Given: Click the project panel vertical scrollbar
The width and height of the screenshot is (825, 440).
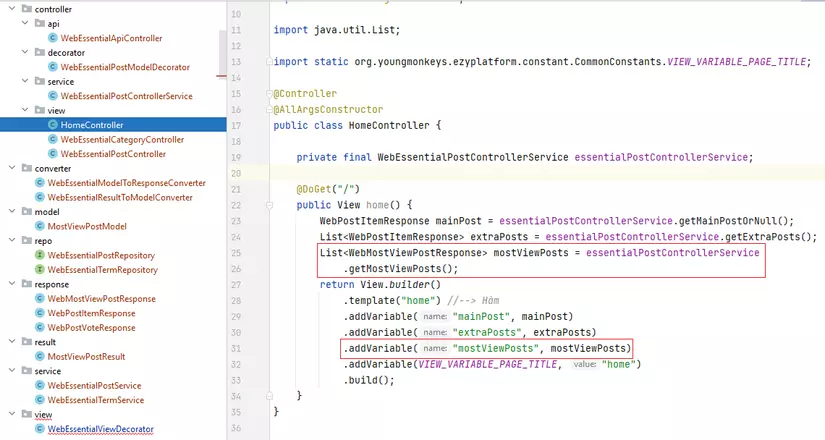Looking at the screenshot, I should pyautogui.click(x=222, y=50).
